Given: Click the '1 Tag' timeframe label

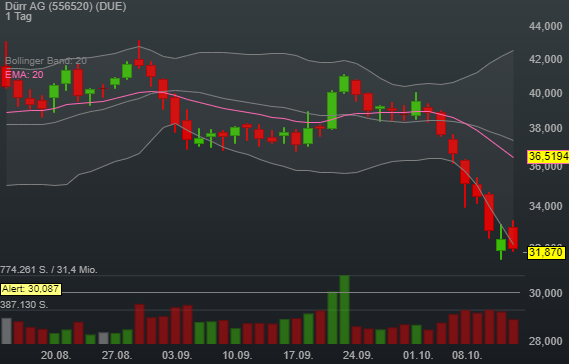Looking at the screenshot, I should 19,17.
